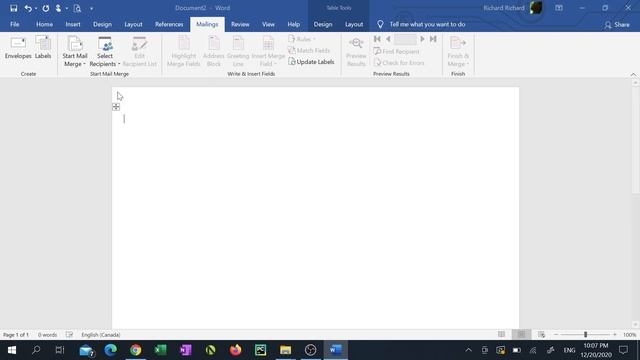640x360 pixels.
Task: Zoom out with the minus button
Action: tap(556, 335)
